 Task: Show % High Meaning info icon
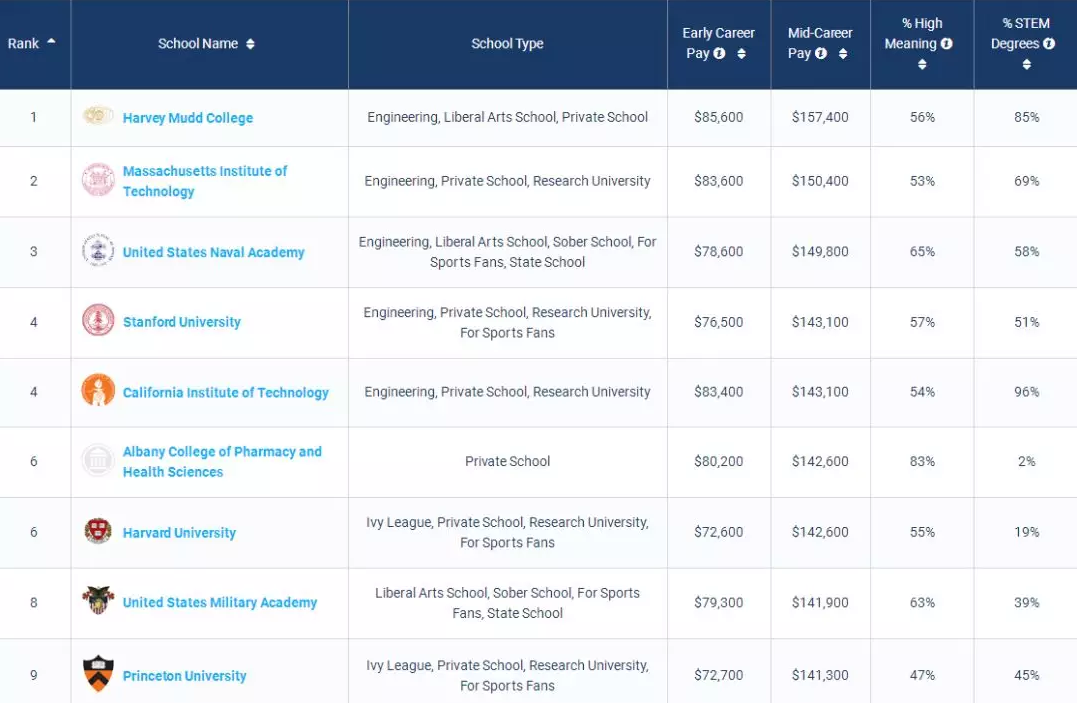946,43
